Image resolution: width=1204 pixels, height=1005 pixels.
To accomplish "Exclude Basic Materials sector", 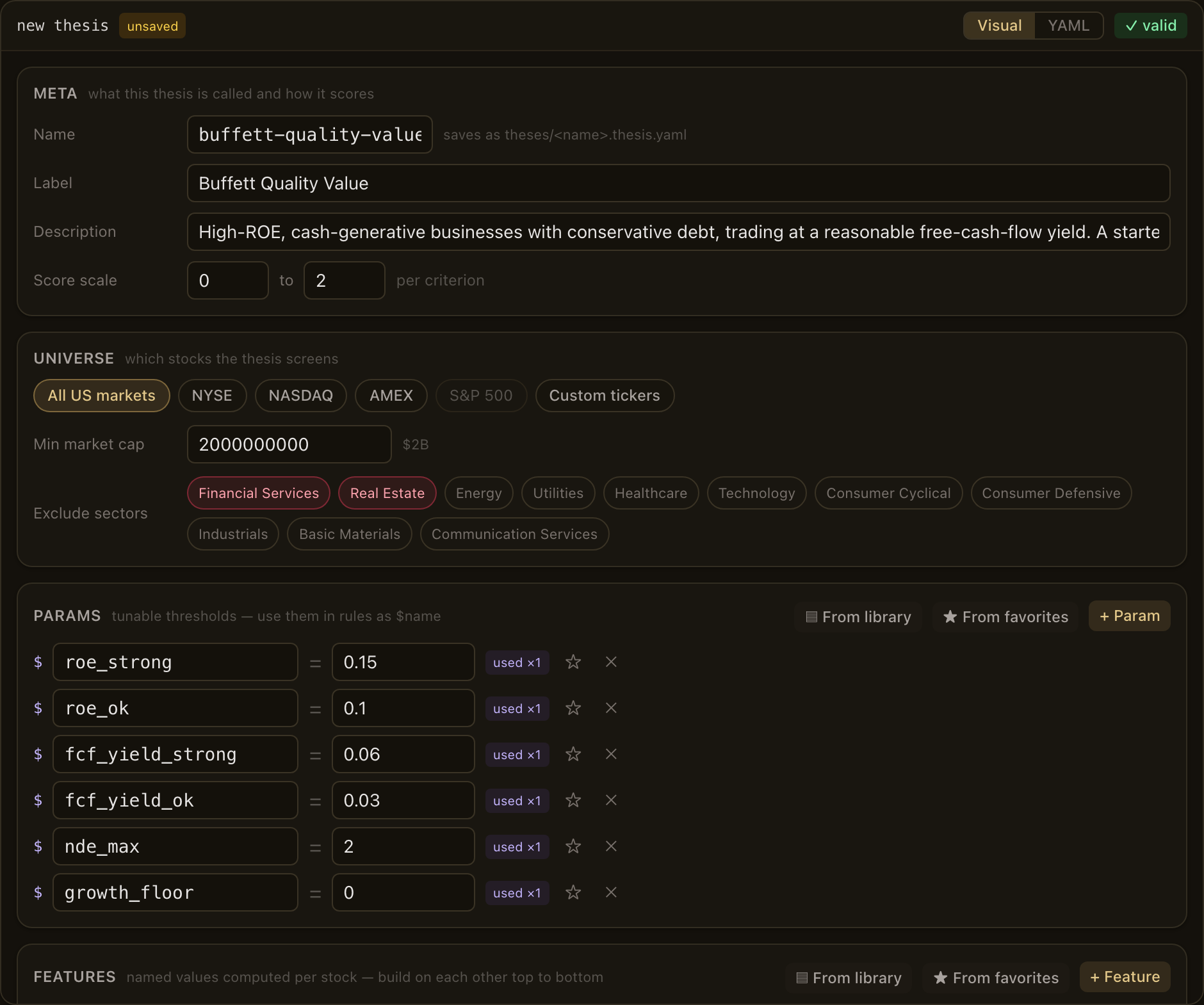I will (x=350, y=534).
